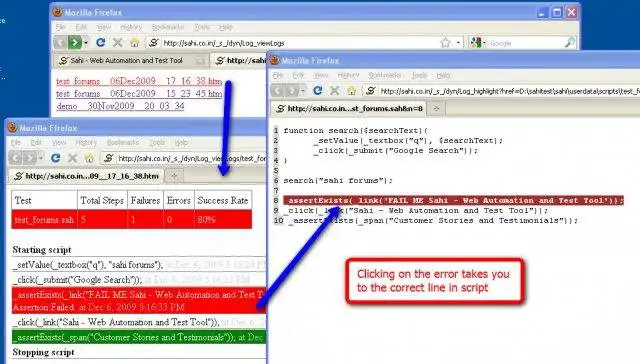
Task: Open test_forums 06Dec2009 15_23_45 log link
Action: [139, 93]
